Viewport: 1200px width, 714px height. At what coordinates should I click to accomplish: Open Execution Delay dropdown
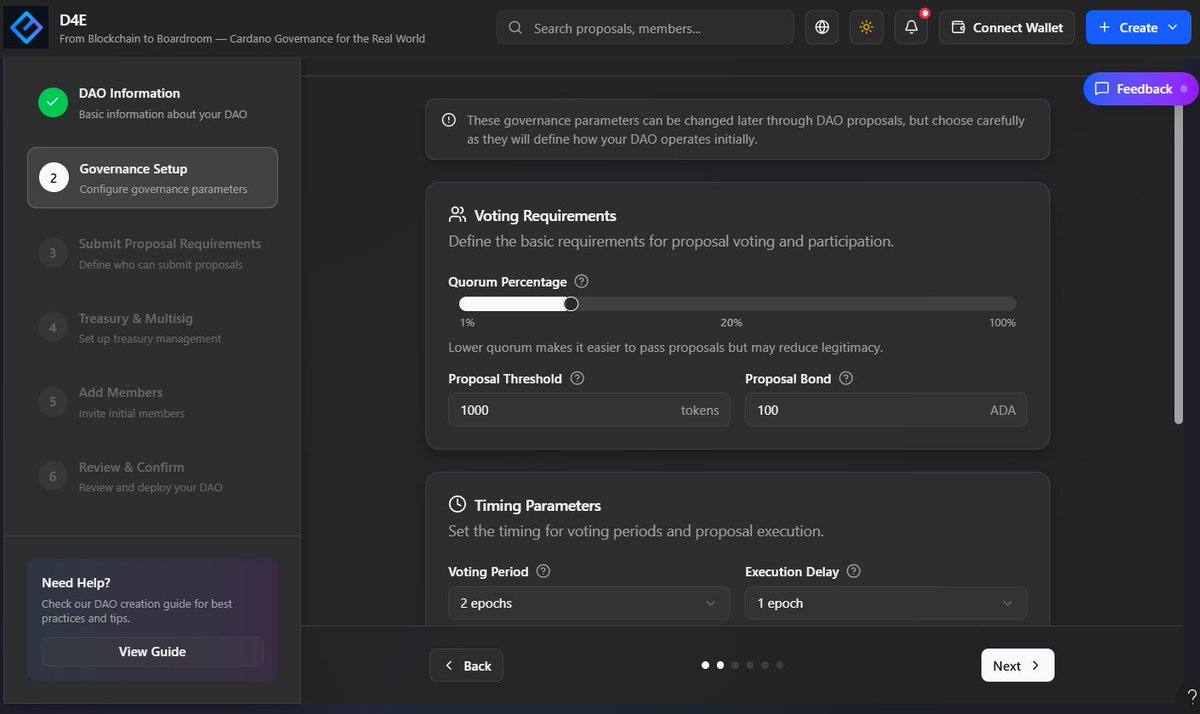click(x=886, y=603)
